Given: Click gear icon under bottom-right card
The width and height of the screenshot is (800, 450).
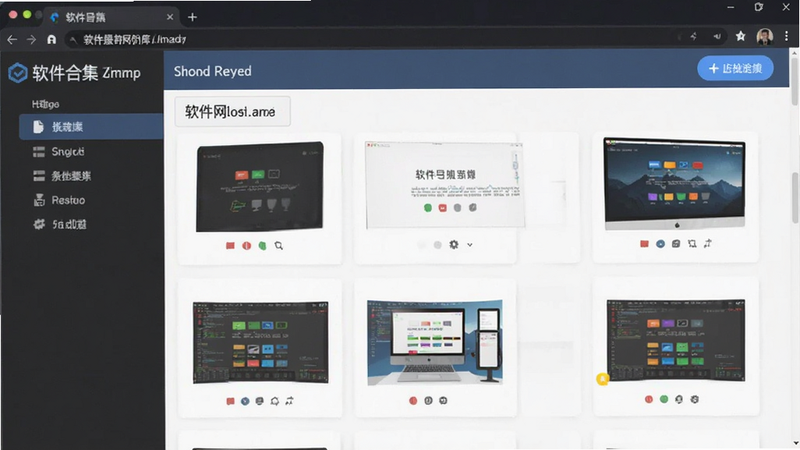Looking at the screenshot, I should 694,399.
